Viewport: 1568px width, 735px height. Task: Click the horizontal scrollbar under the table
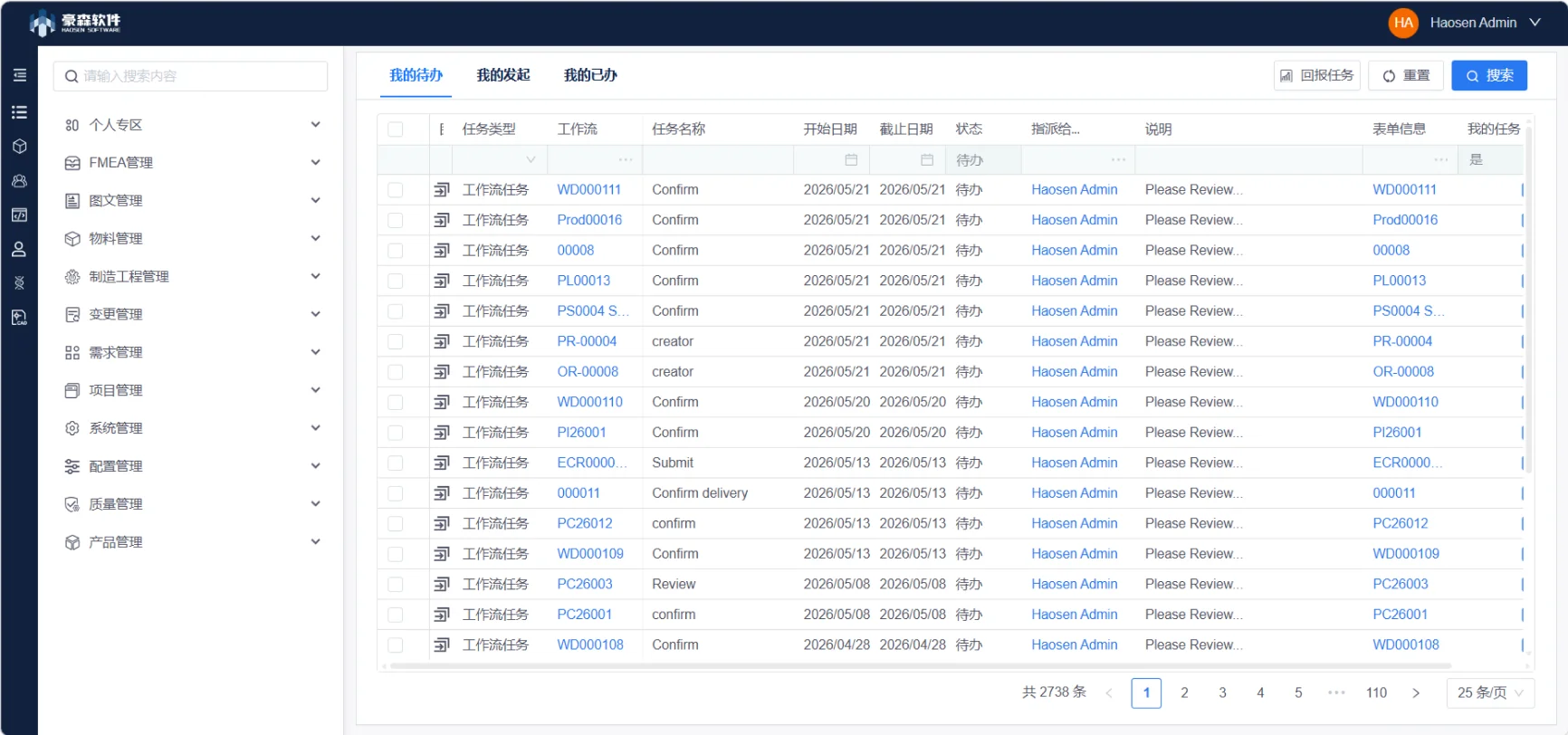[951, 666]
